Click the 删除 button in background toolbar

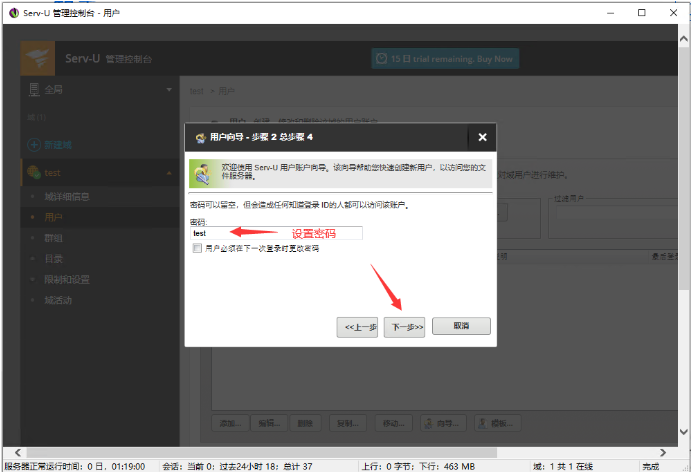tap(305, 423)
